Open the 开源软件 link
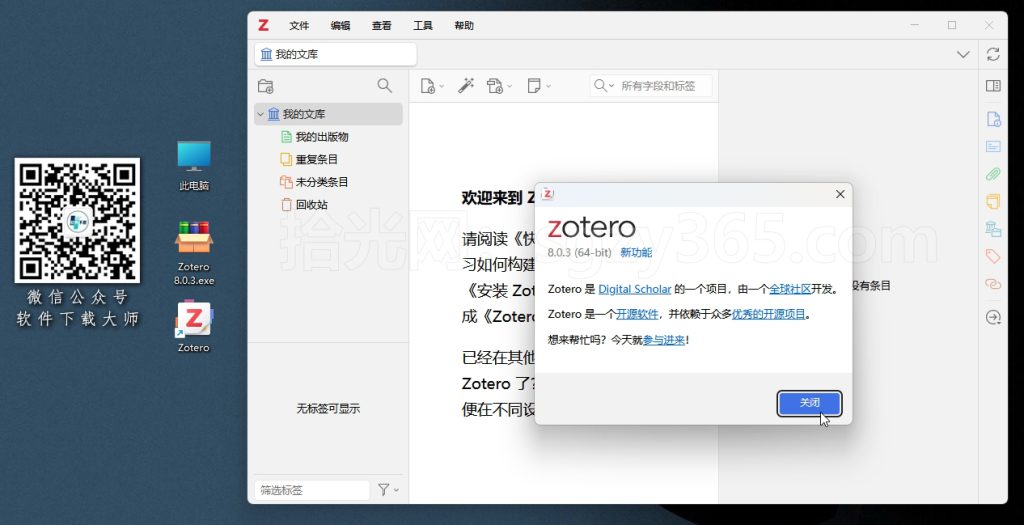 click(637, 314)
